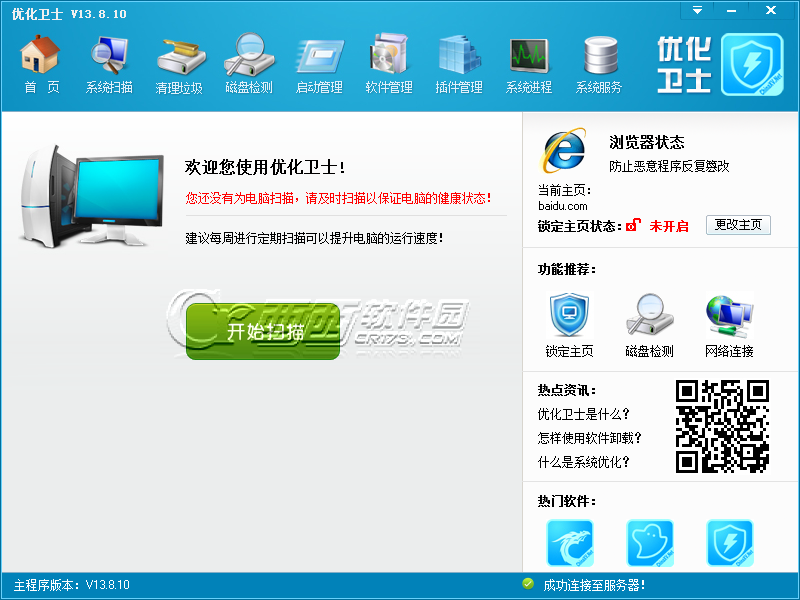800x600 pixels.
Task: Click the 防止恶意程序反复篡改 text
Action: [x=669, y=166]
